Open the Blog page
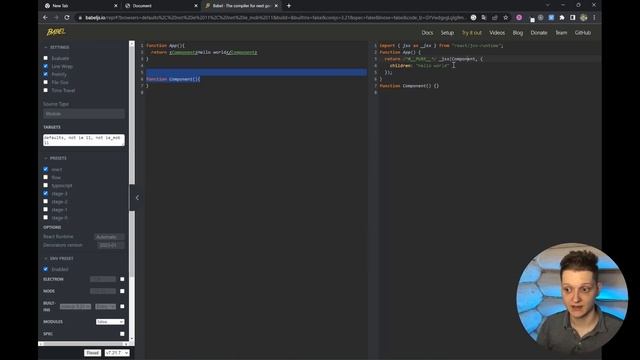Viewport: 640px width, 360px height. coord(518,33)
